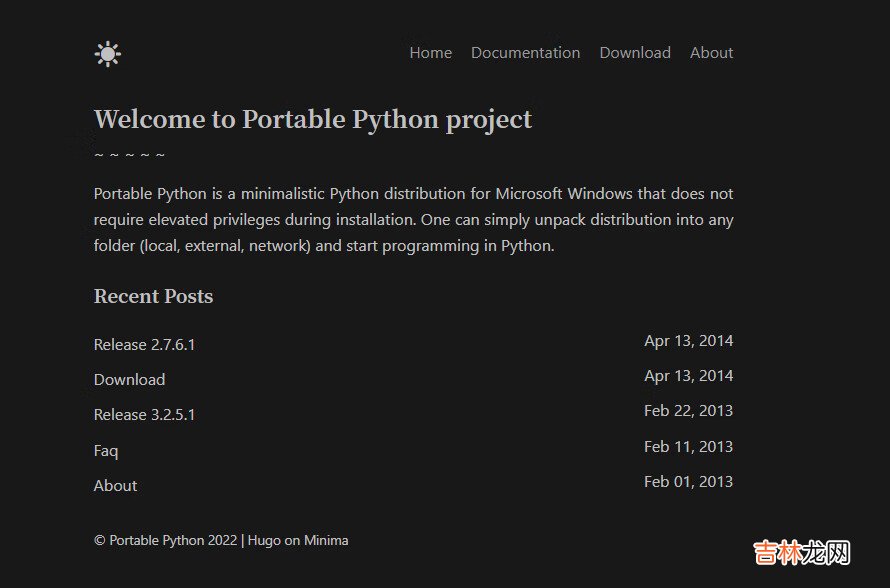
Task: Open the About post under Recent Posts
Action: tap(115, 486)
